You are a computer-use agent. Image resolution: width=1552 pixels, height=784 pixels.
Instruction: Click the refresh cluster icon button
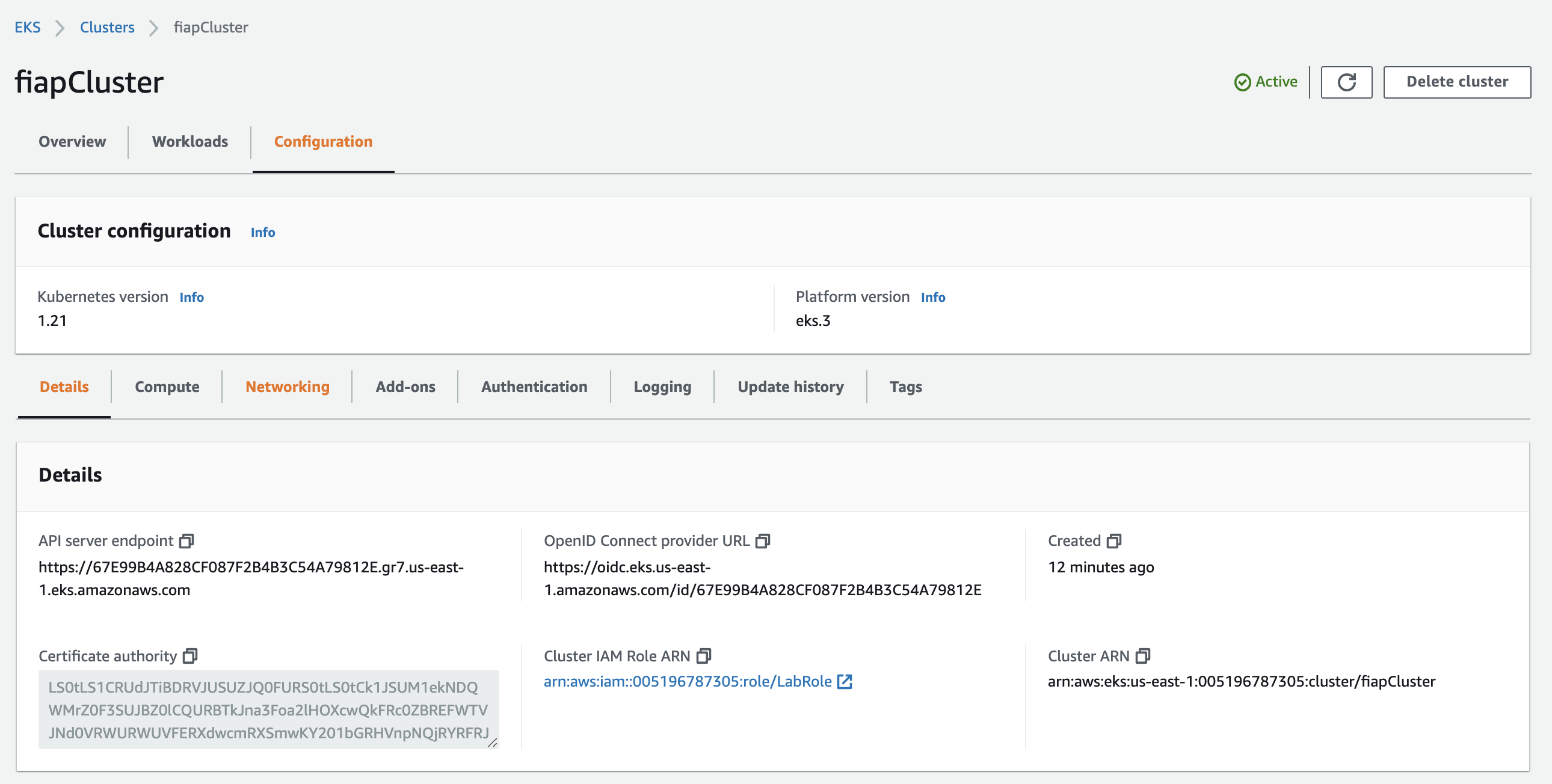[x=1346, y=82]
